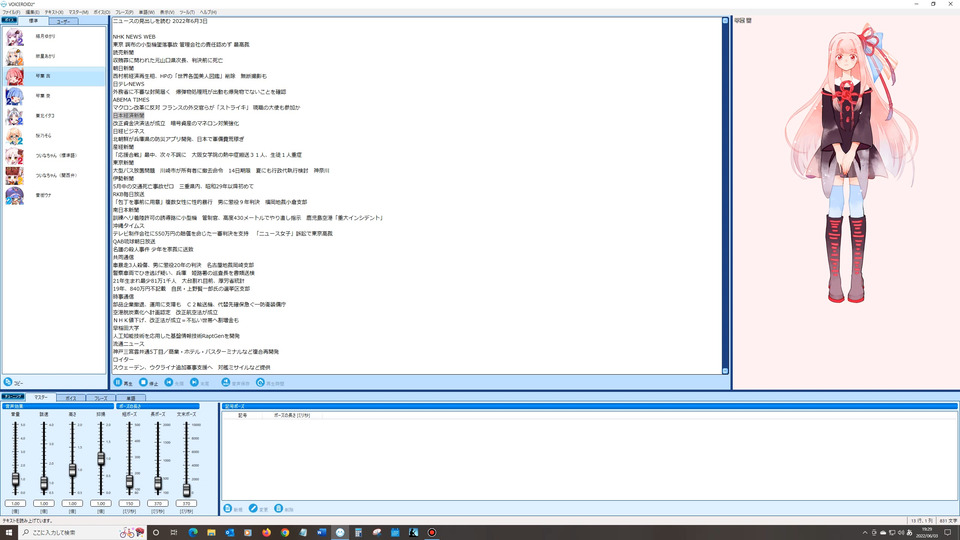Click the 話速 speed slider handle
The image size is (960, 540).
point(44,483)
